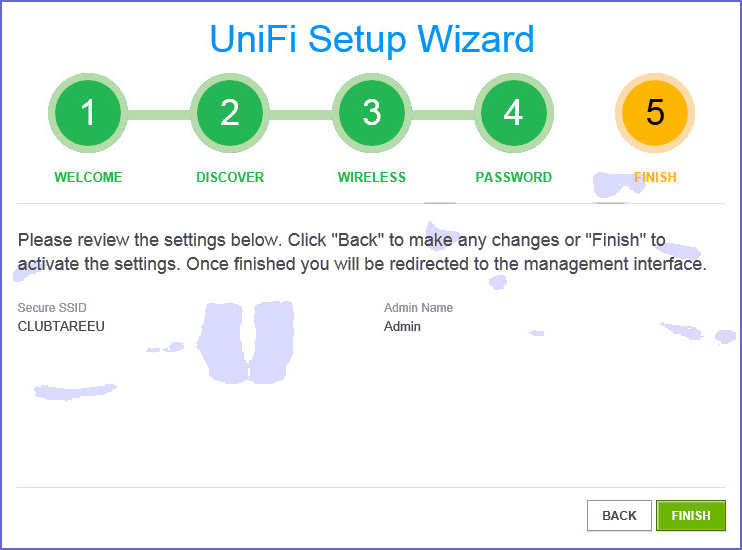The width and height of the screenshot is (742, 550).
Task: Return to the PASSWORD step label
Action: 513,177
